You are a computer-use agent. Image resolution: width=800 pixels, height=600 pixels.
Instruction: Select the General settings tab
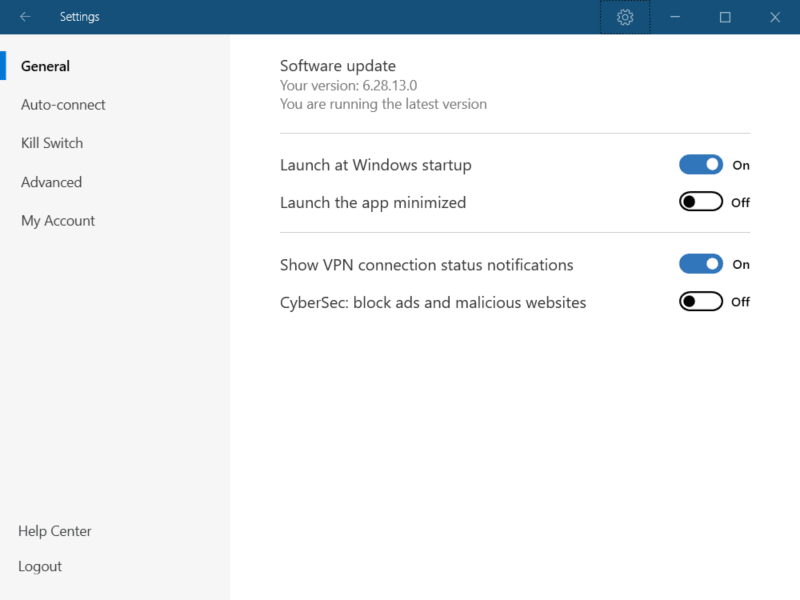pyautogui.click(x=45, y=66)
